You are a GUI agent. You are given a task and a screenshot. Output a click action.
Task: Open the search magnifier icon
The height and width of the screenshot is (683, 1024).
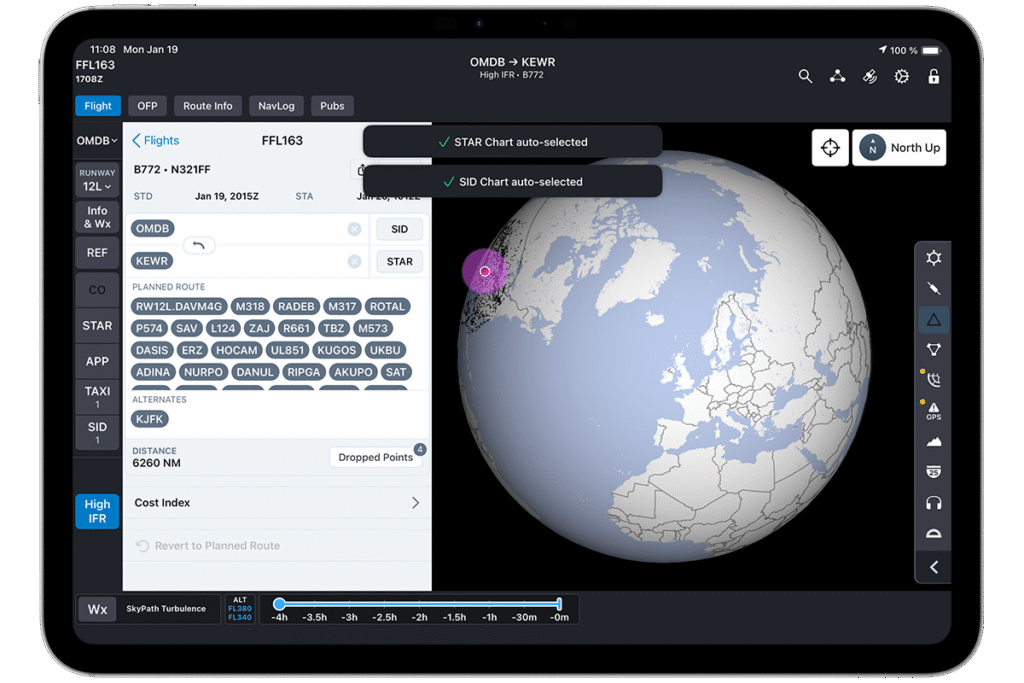click(x=805, y=76)
